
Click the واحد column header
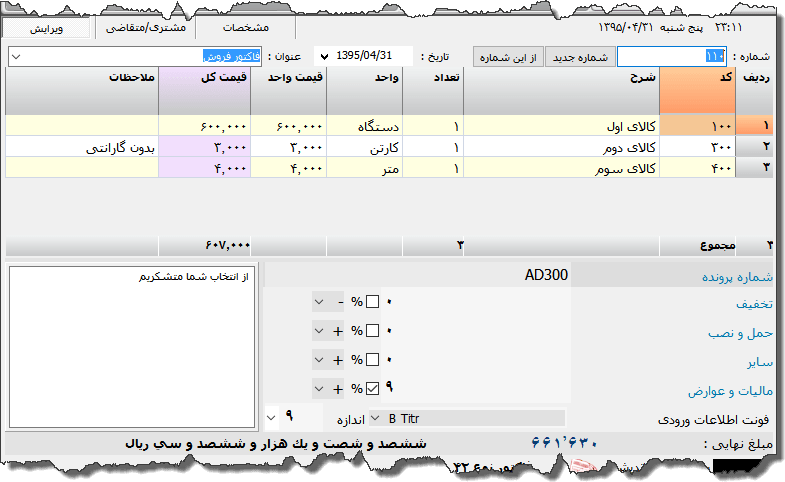click(364, 91)
